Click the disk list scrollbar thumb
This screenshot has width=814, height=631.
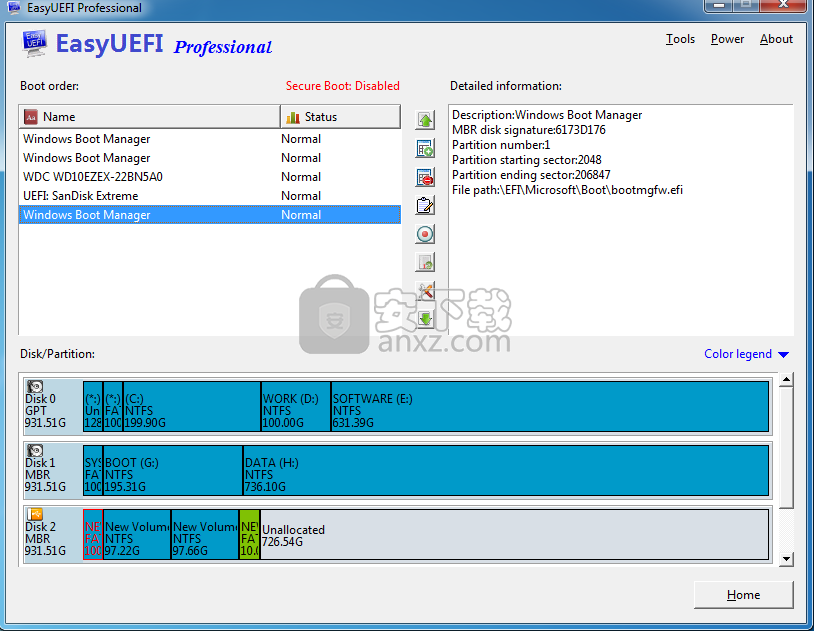click(786, 447)
